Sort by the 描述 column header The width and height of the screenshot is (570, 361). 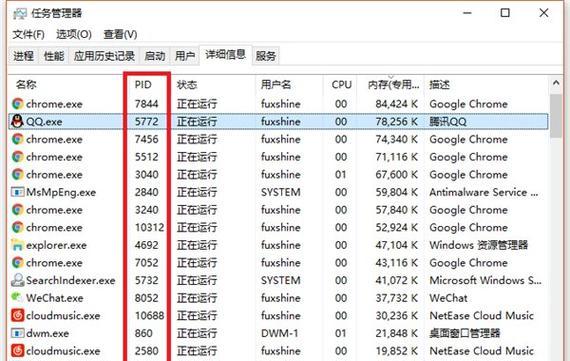(x=439, y=85)
